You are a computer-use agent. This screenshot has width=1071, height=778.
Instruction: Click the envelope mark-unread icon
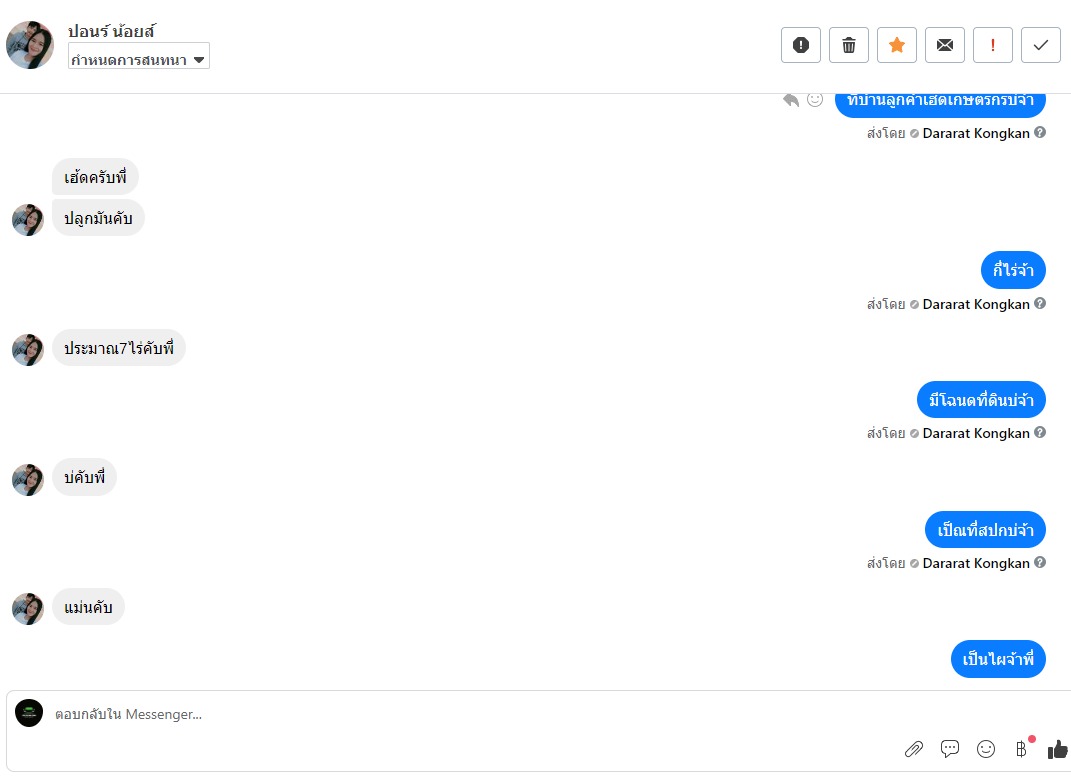click(945, 45)
